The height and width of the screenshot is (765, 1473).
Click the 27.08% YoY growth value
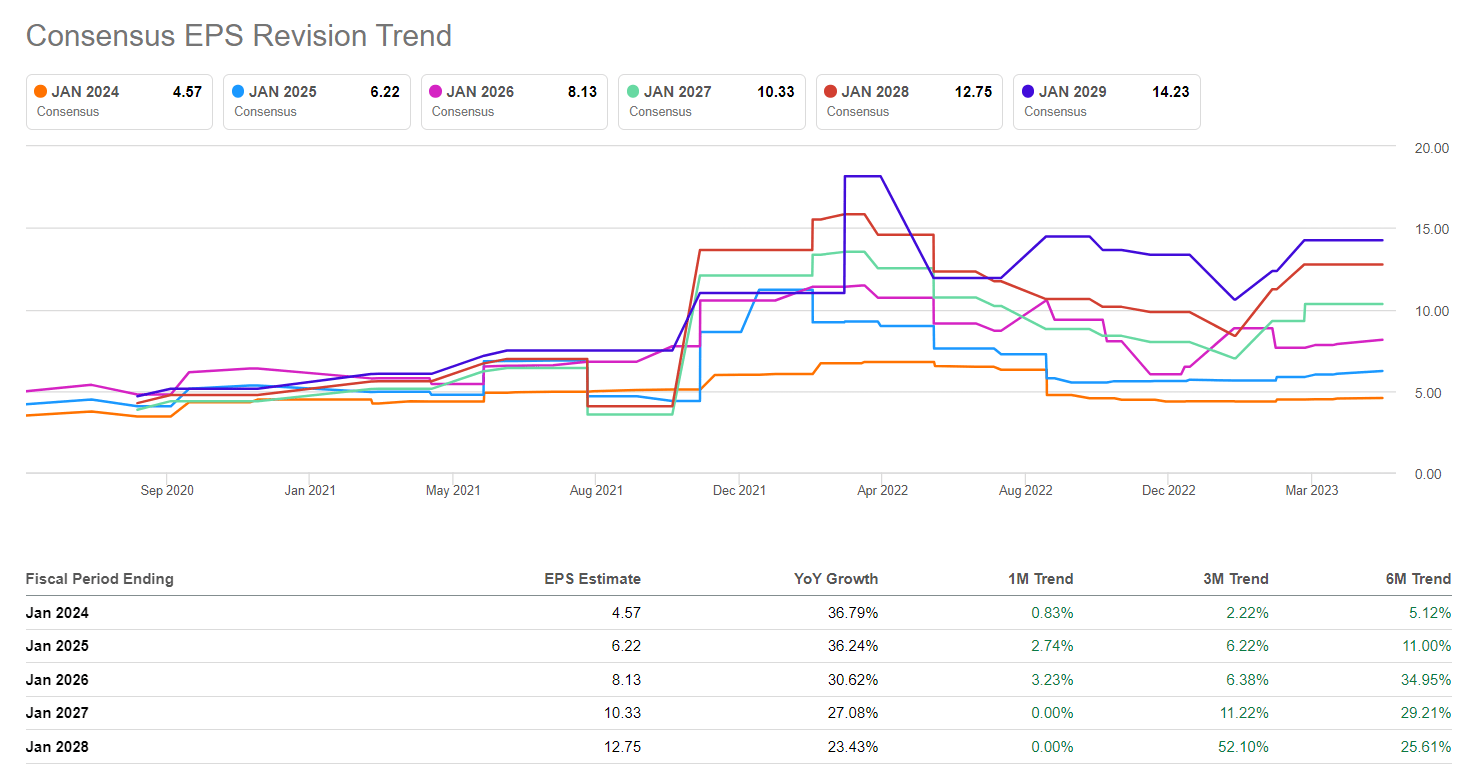point(855,713)
